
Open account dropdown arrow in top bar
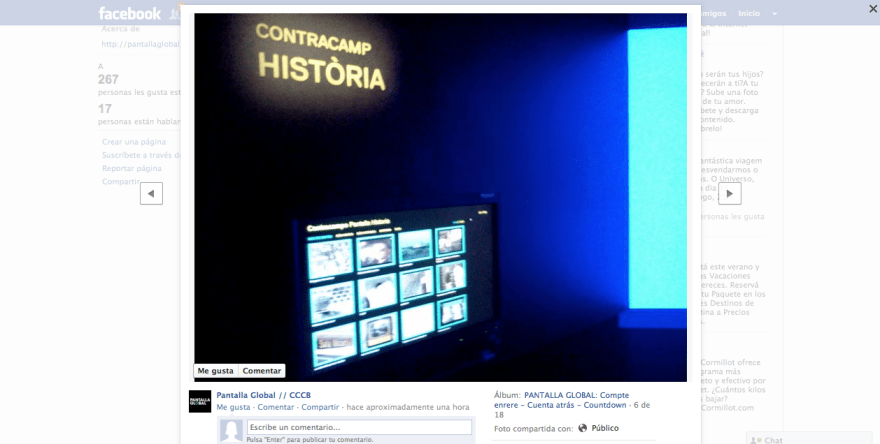(x=774, y=14)
